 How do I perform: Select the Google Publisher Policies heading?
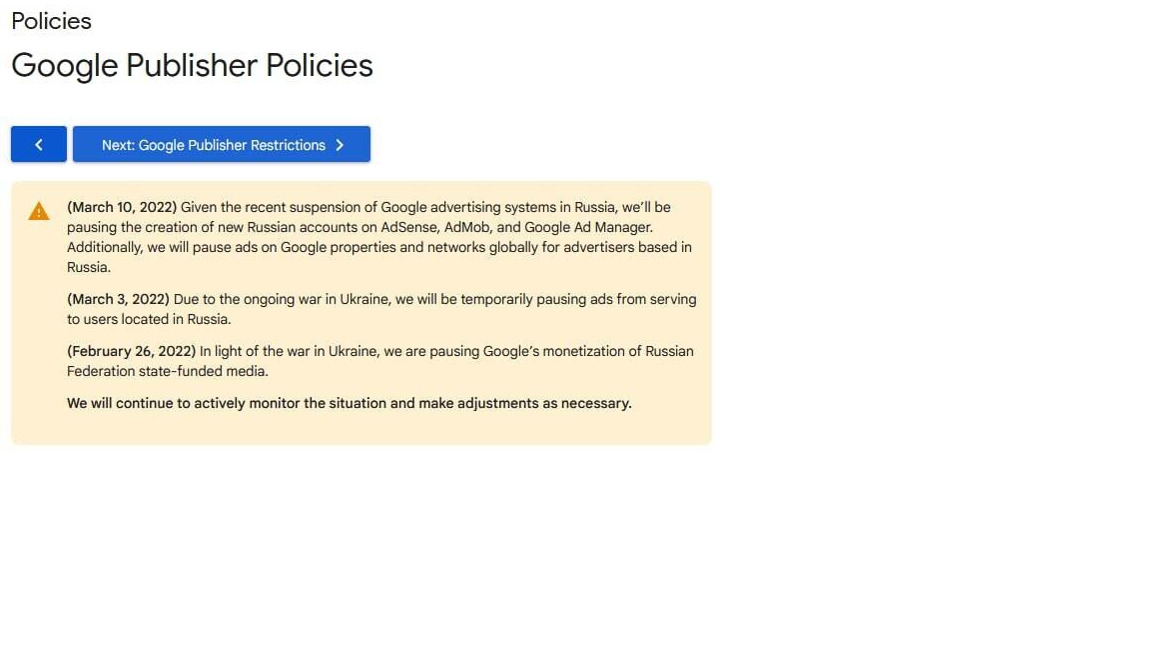(x=192, y=65)
